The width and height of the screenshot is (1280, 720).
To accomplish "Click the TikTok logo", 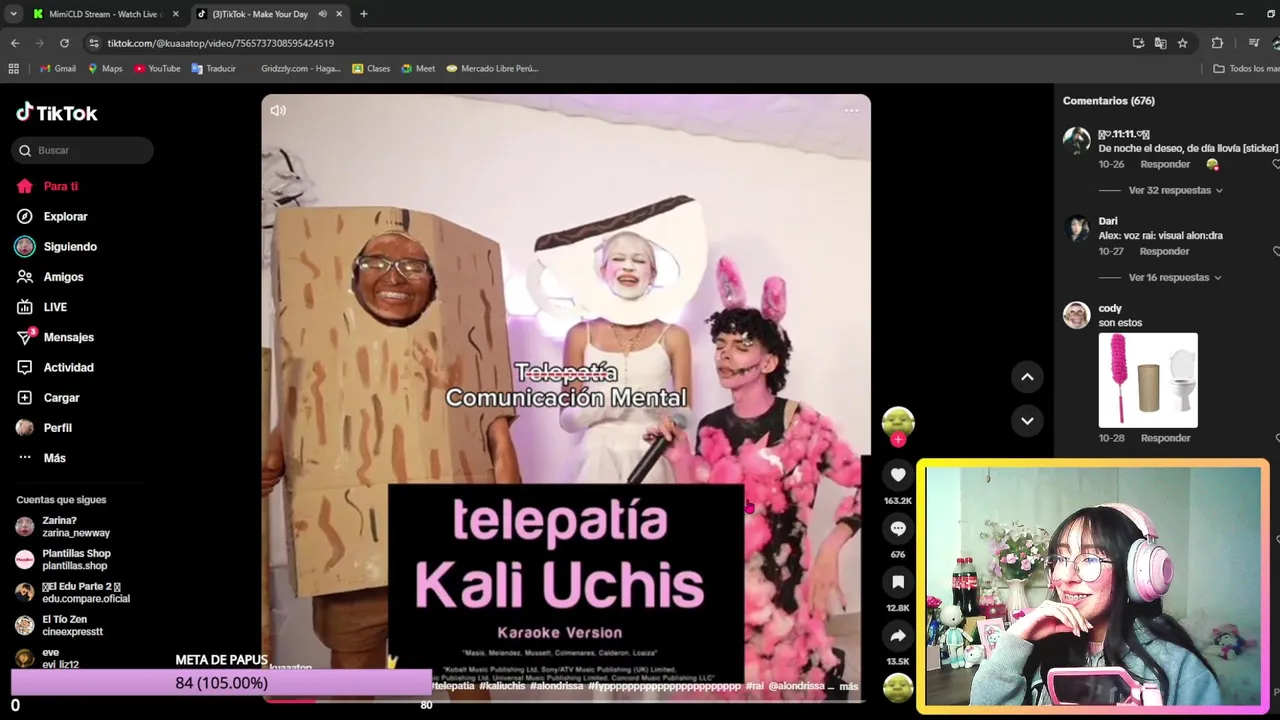I will 57,112.
